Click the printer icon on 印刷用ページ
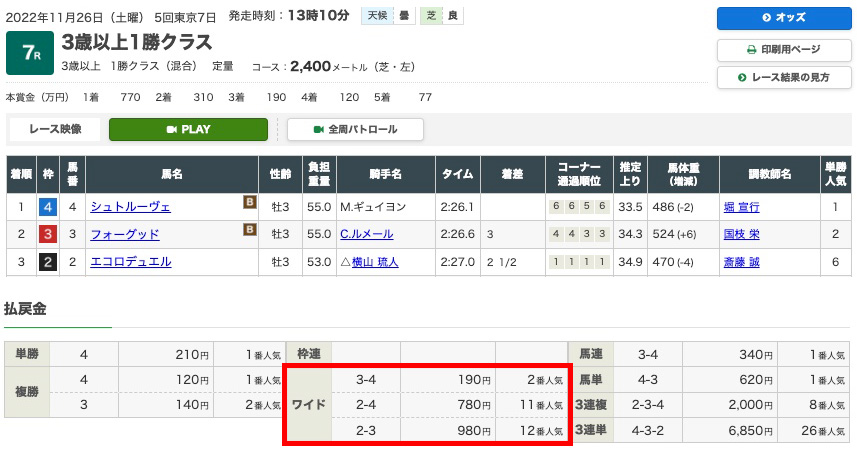857x455 pixels. 752,50
